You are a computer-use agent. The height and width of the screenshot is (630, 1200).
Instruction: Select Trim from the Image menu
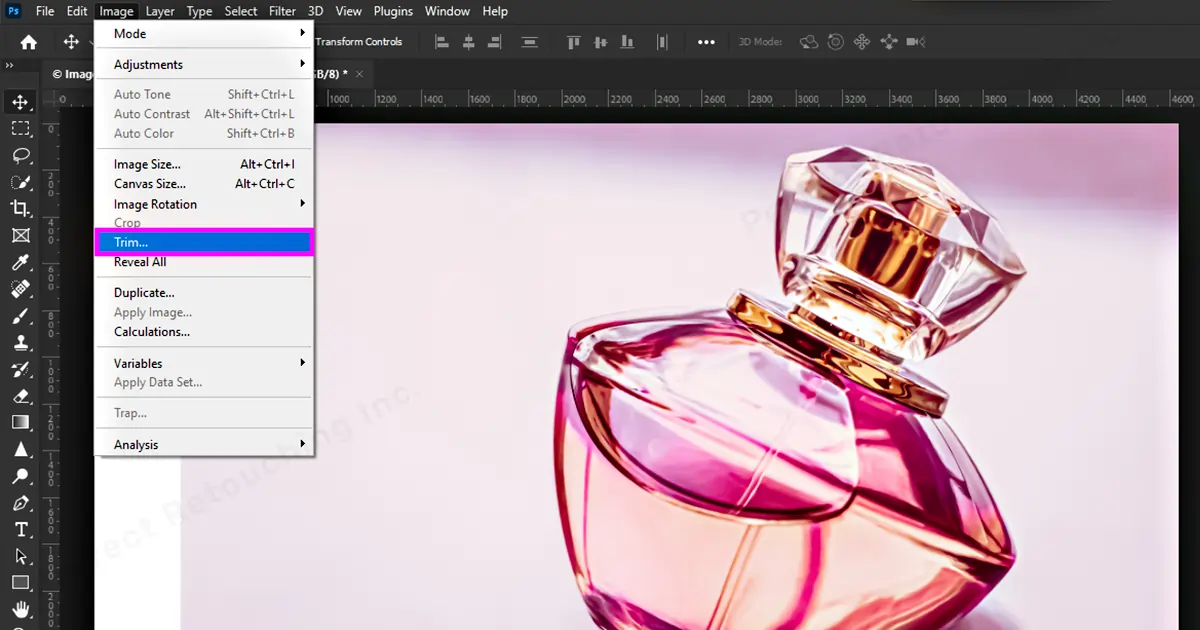pos(130,241)
